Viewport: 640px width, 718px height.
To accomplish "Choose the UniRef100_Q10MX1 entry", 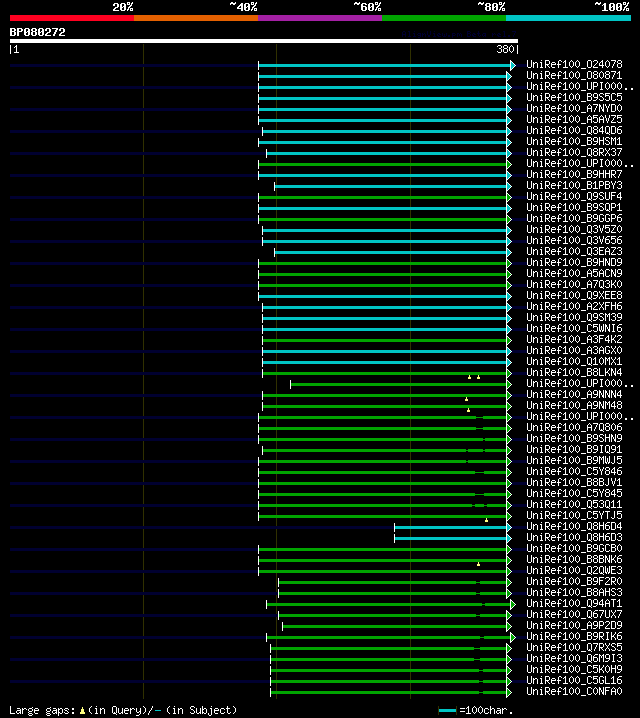I will (x=574, y=361).
